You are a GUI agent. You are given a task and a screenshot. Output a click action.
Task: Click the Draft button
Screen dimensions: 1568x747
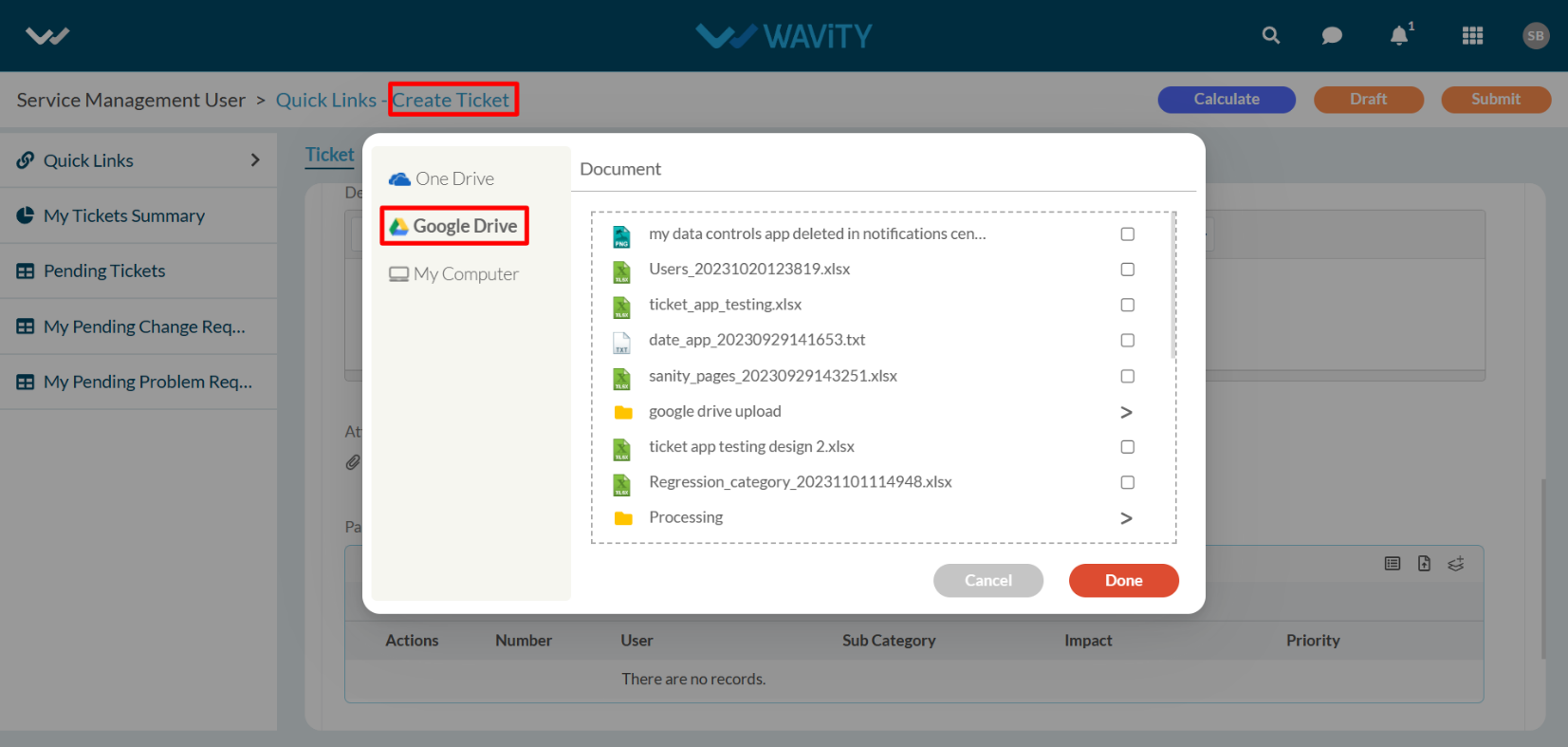pos(1369,100)
